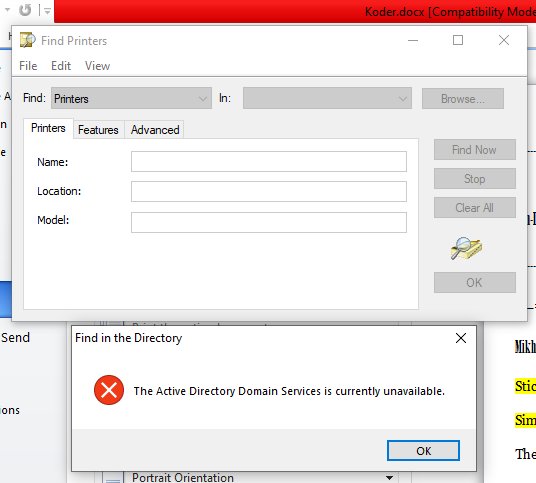
Task: Close the Find Printers window
Action: (x=504, y=40)
